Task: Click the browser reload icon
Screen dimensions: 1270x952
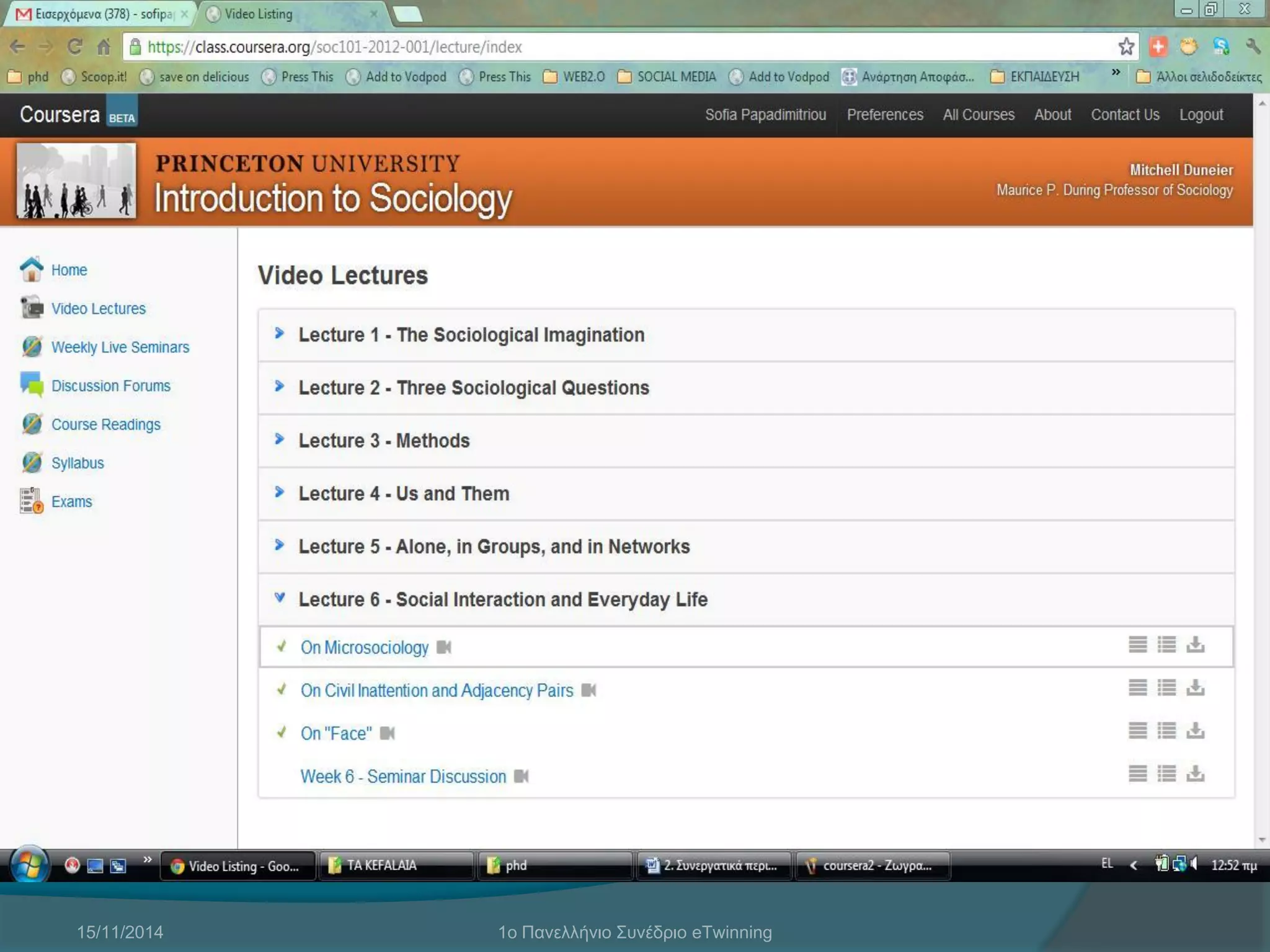Action: click(75, 46)
